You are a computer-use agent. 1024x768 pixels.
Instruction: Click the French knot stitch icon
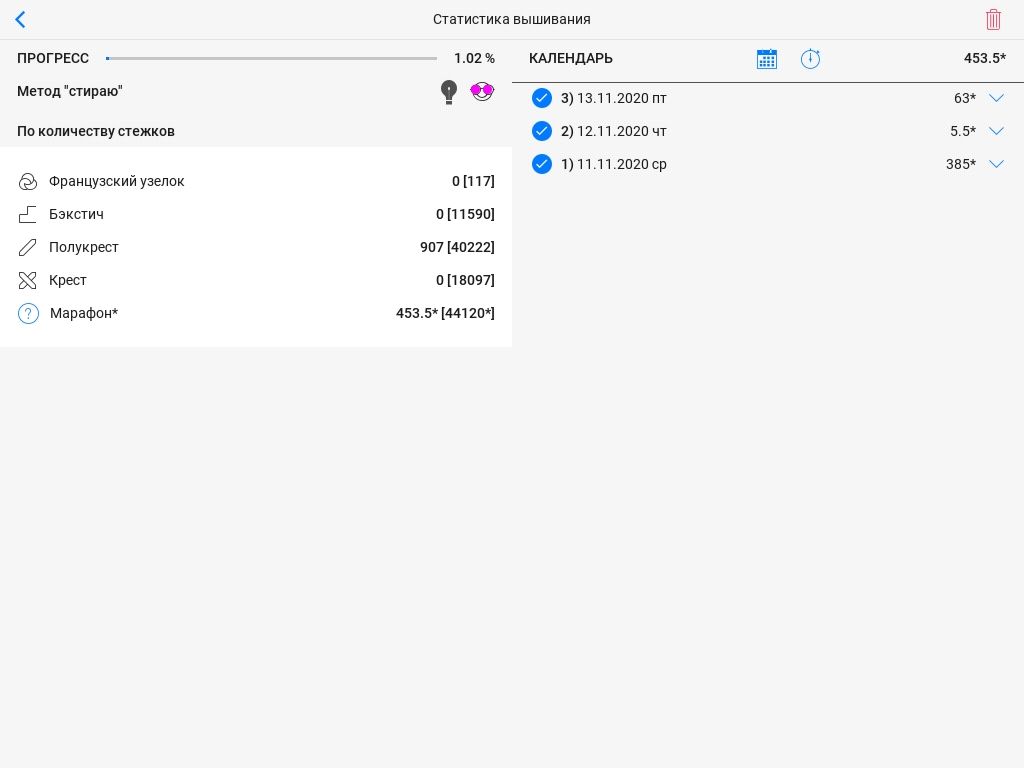tap(28, 181)
